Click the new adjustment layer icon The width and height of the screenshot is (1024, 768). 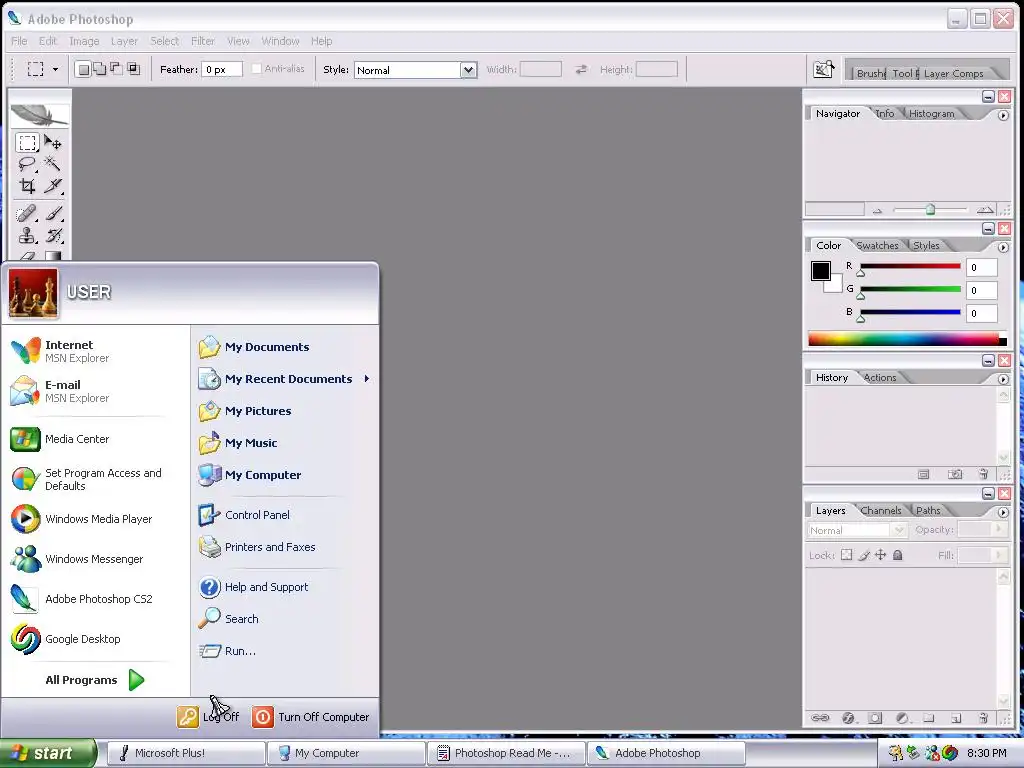pyautogui.click(x=903, y=718)
